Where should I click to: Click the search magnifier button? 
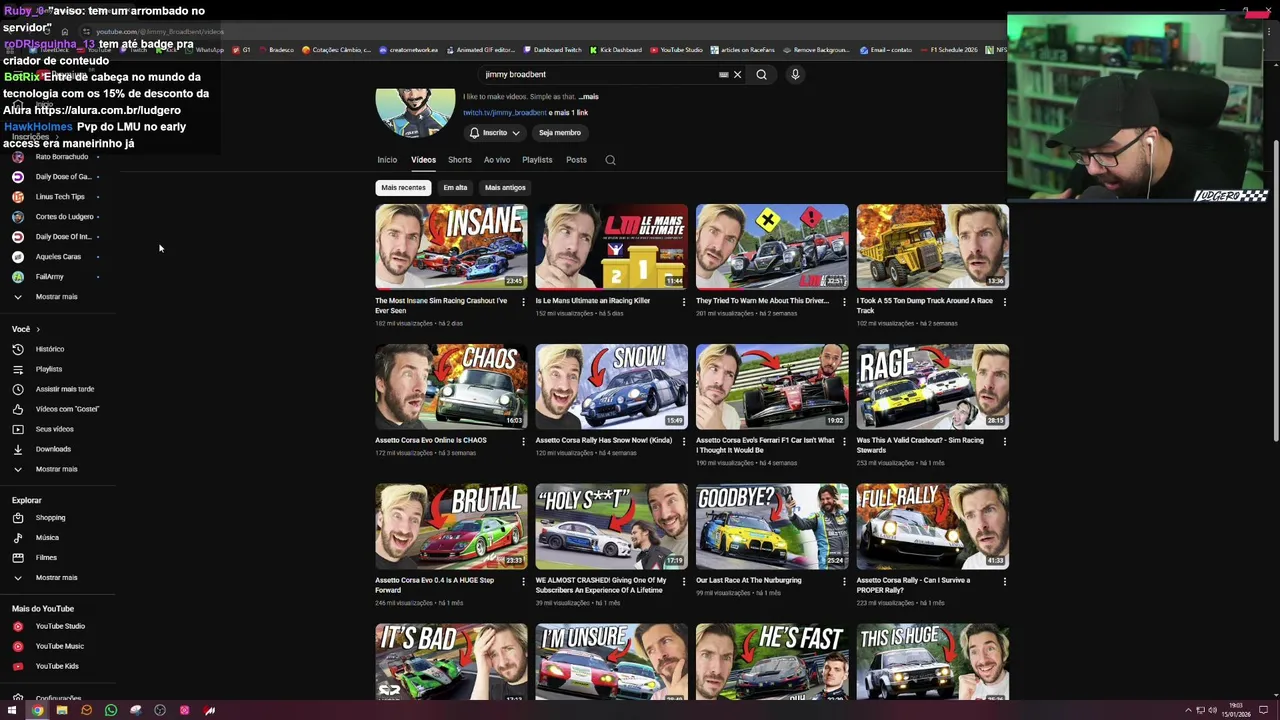coord(761,74)
